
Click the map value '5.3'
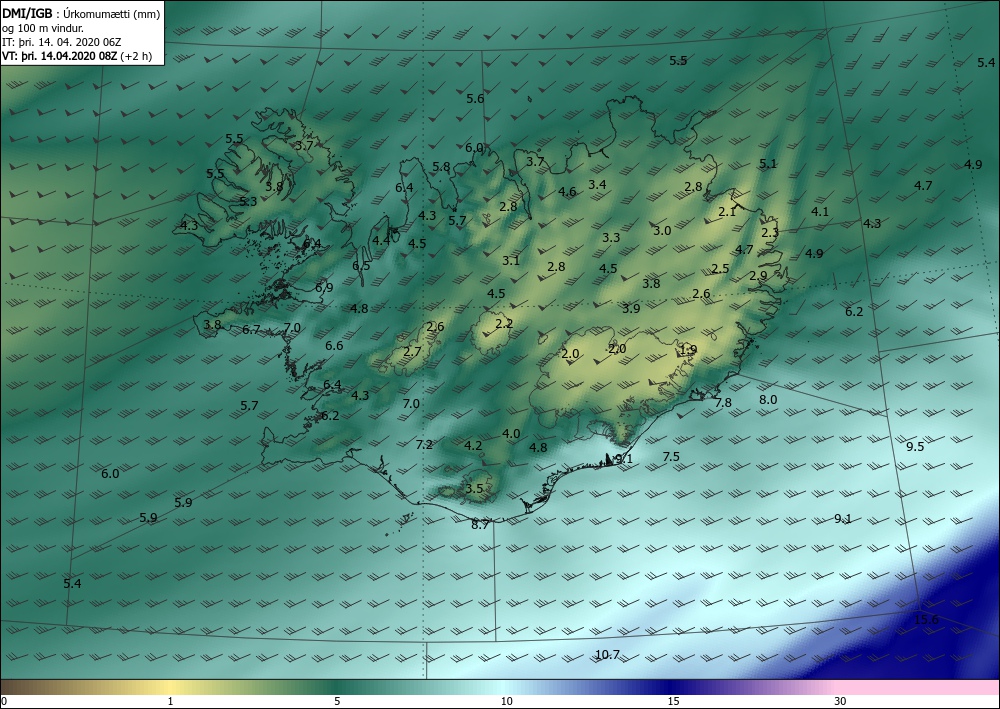248,201
